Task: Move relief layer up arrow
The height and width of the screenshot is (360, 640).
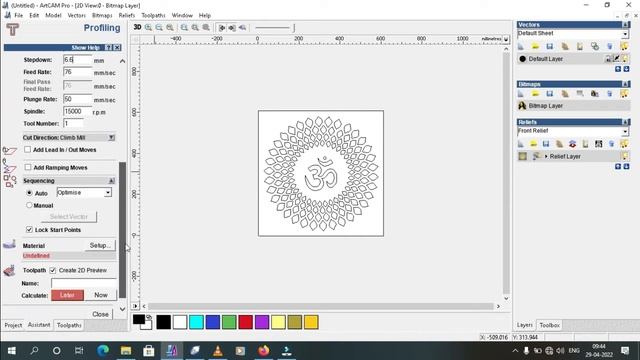Action: [618, 167]
